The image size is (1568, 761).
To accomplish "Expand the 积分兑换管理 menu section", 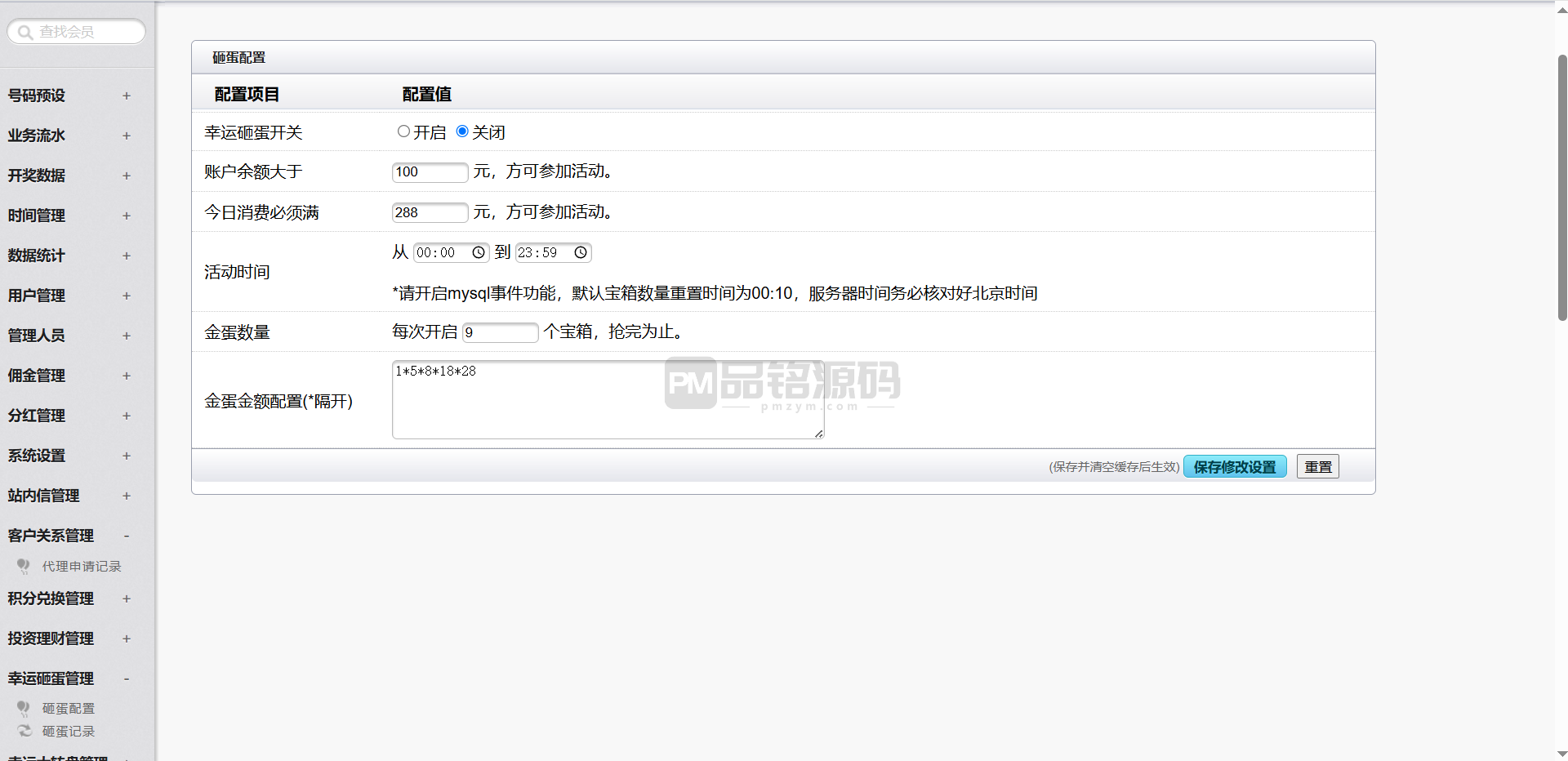I will [127, 599].
